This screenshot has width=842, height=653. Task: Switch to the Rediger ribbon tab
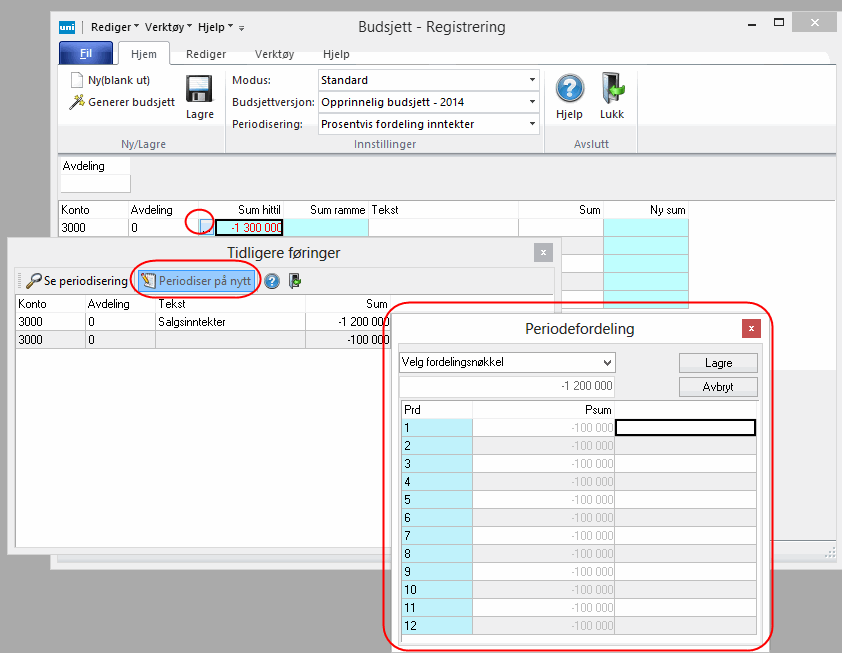[x=205, y=54]
